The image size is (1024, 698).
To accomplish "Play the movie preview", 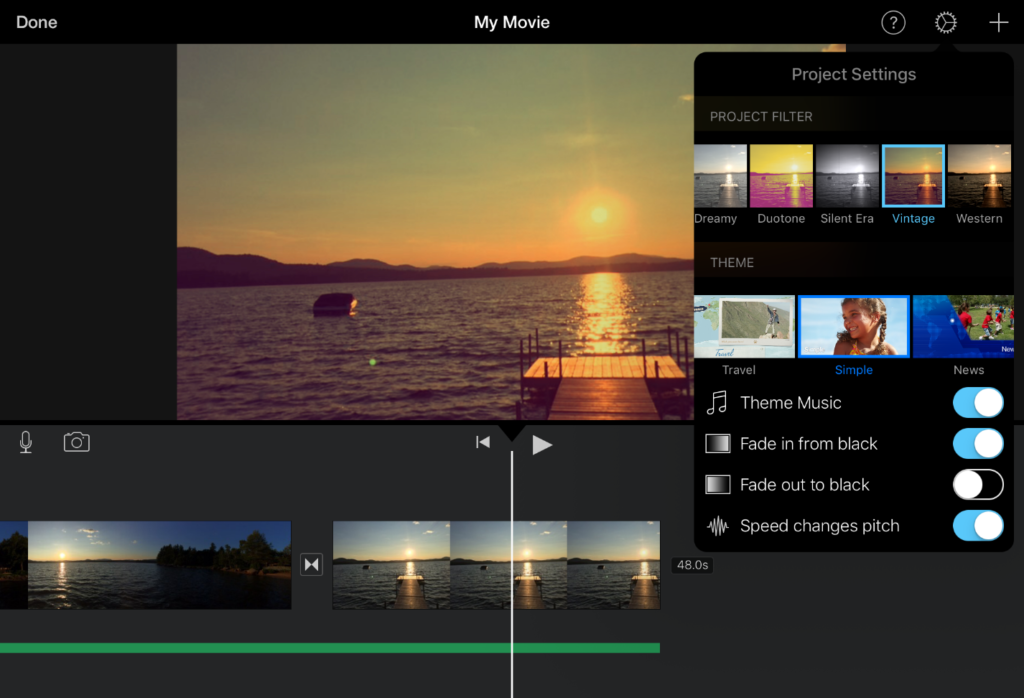I will click(541, 445).
